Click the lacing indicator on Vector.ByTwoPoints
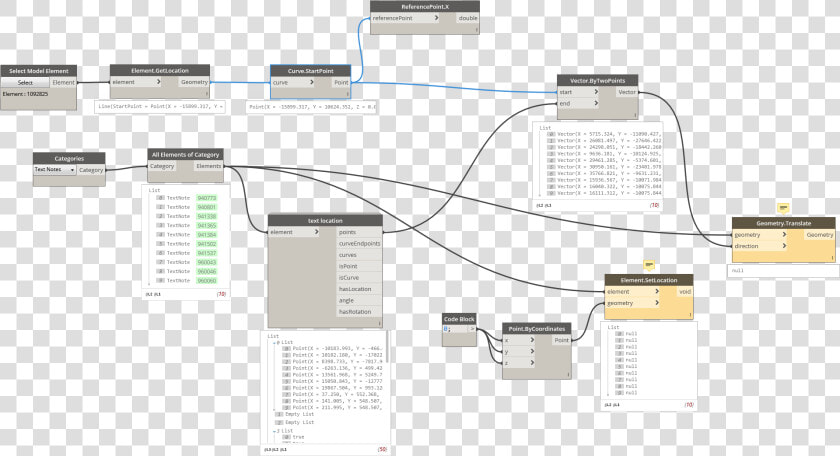Screen dimensions: 840x456 635,115
